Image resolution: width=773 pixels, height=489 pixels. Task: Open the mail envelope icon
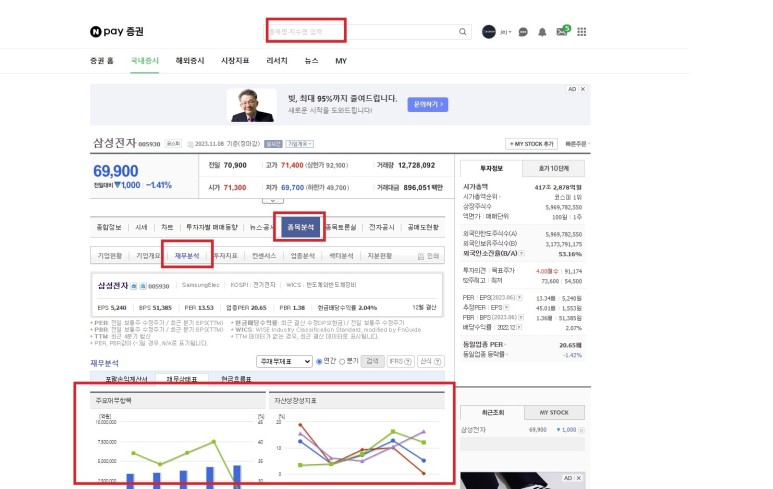(x=562, y=32)
